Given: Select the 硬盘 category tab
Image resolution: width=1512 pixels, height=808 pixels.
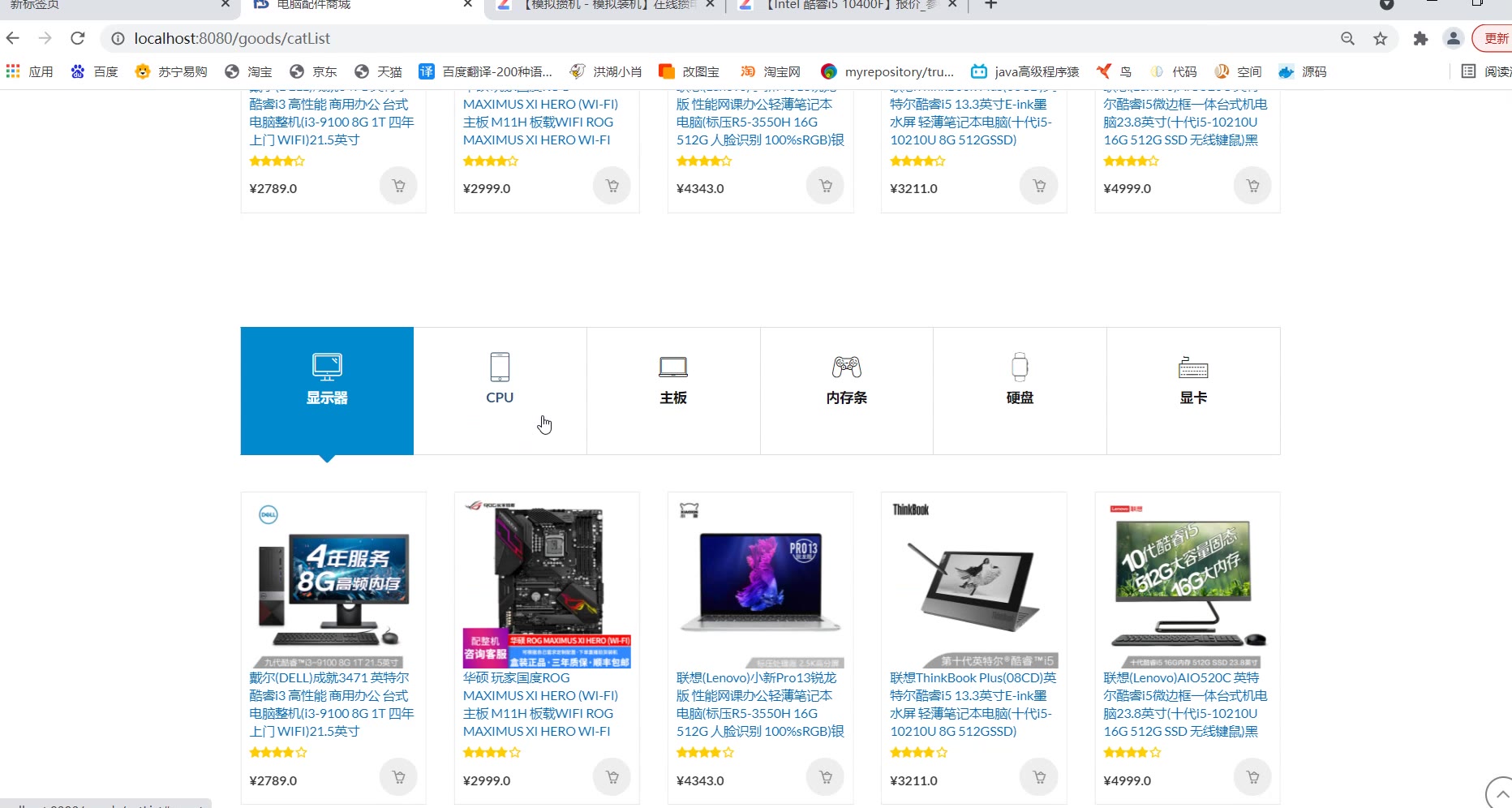Looking at the screenshot, I should click(1020, 390).
